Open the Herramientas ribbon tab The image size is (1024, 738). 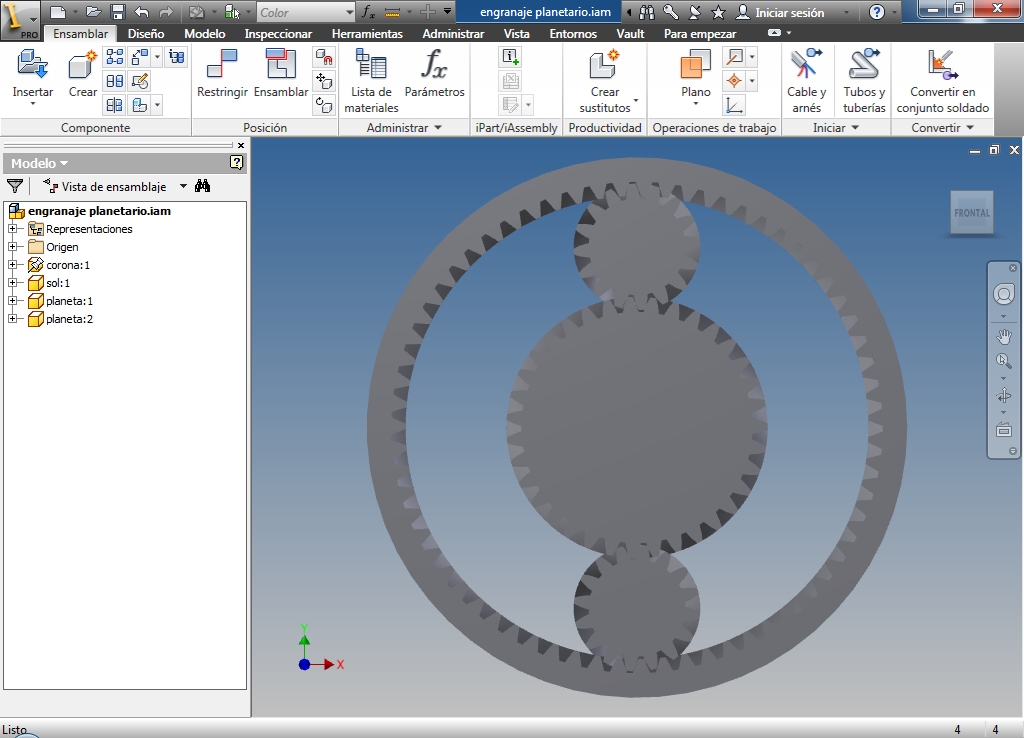[367, 34]
